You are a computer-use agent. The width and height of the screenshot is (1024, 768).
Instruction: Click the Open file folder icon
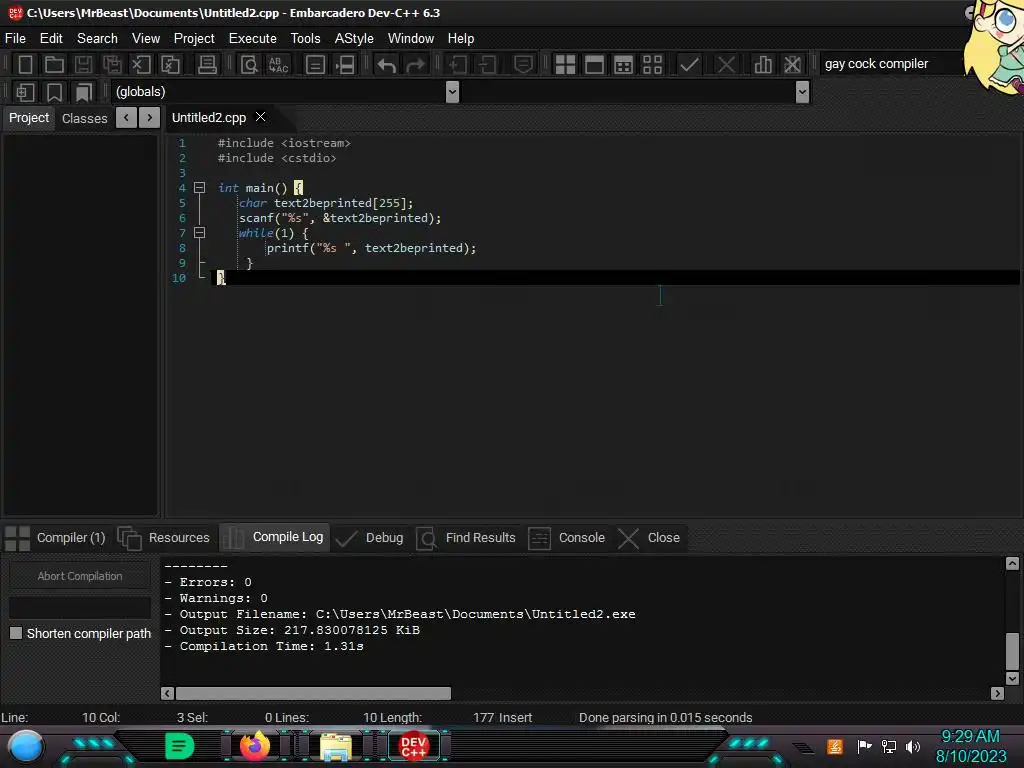coord(54,64)
